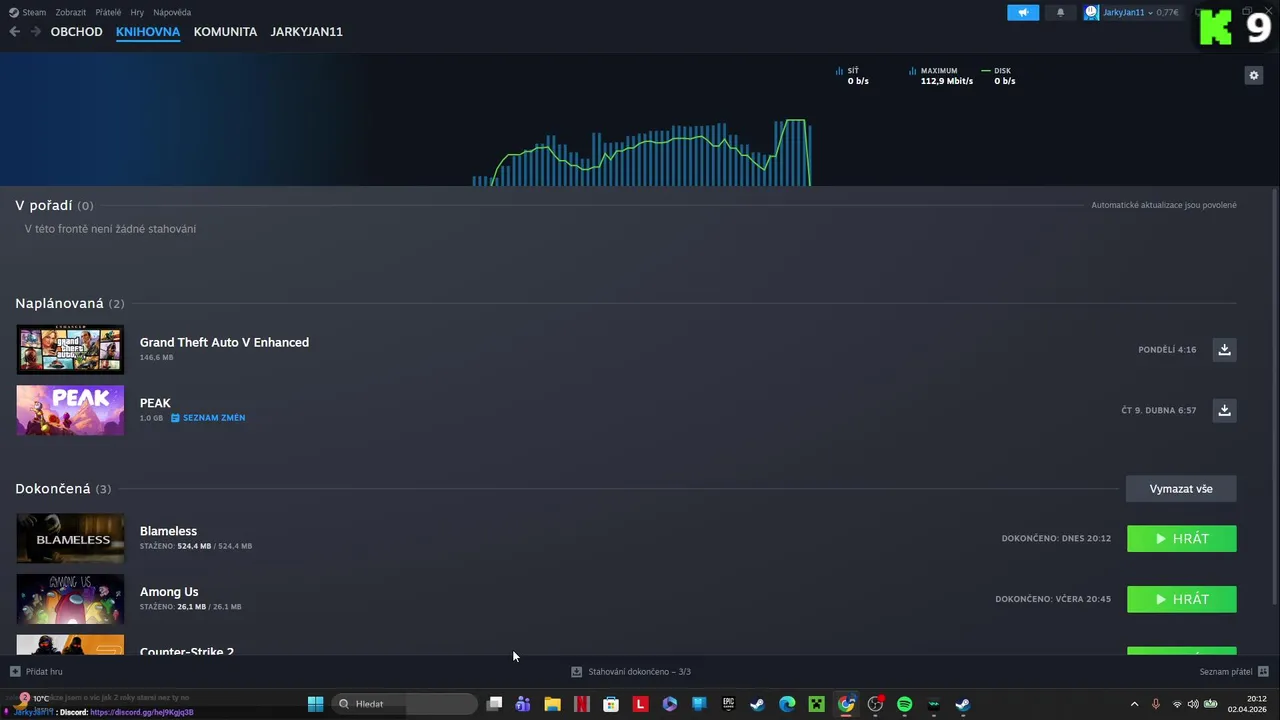Open the Steam menu
The image size is (1280, 720).
pos(28,13)
